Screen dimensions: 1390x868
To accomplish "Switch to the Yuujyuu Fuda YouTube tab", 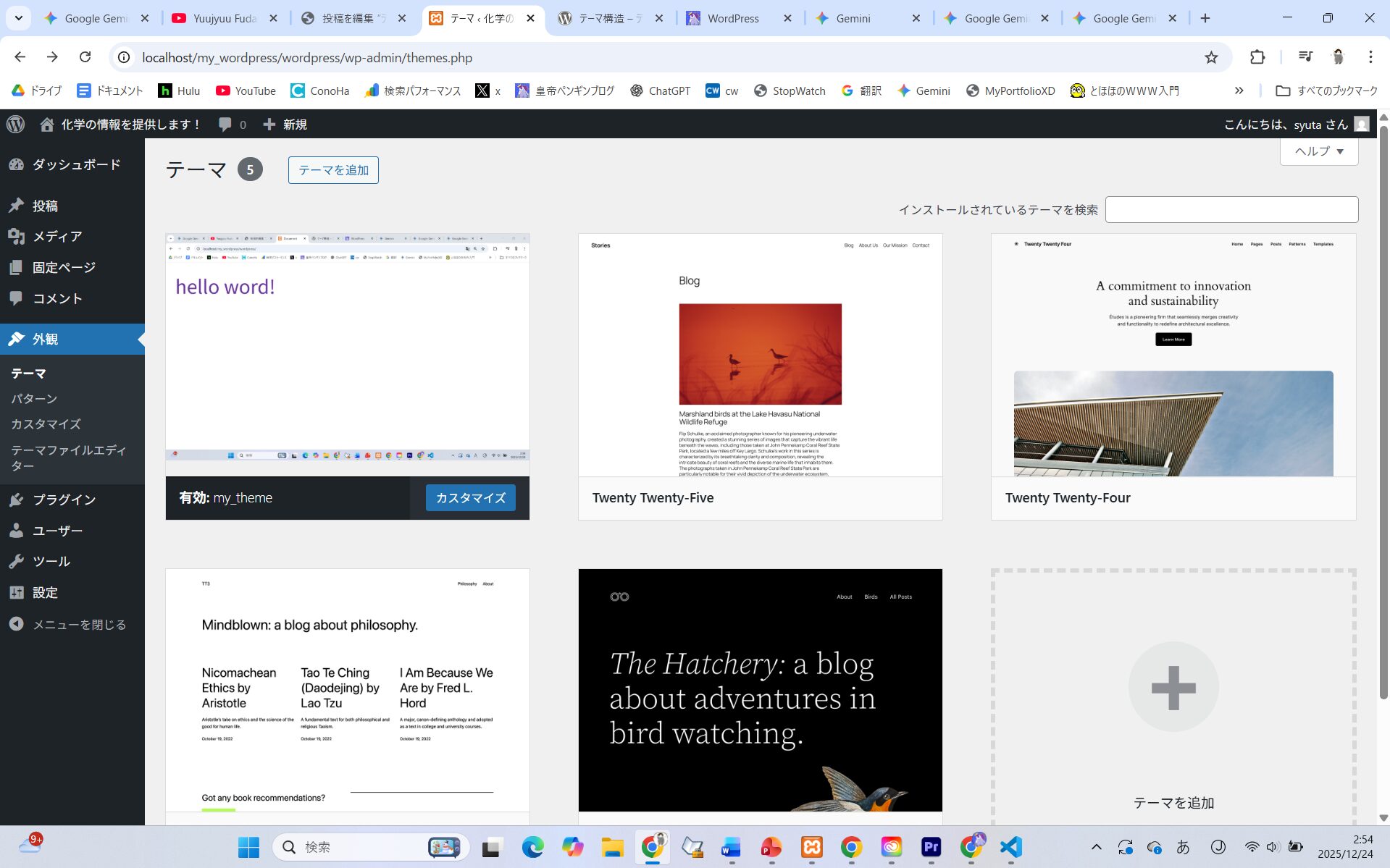I will tap(225, 18).
